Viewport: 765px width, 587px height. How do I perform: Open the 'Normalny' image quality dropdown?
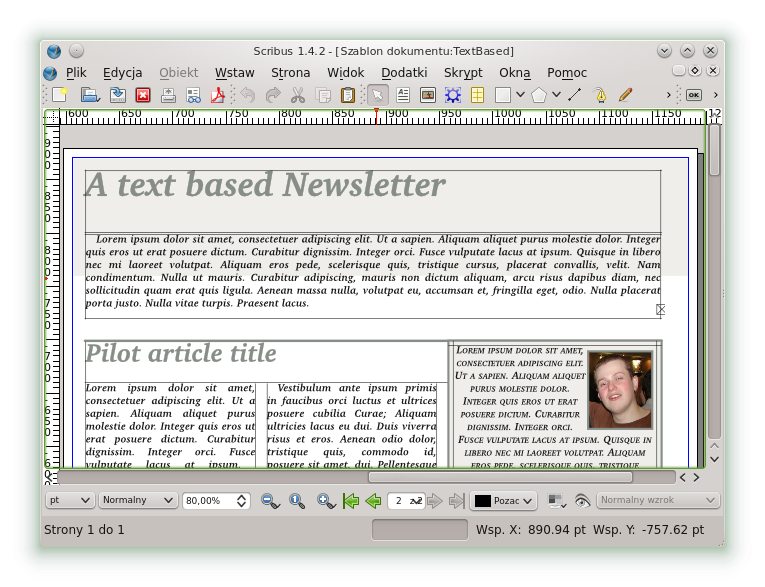click(137, 500)
